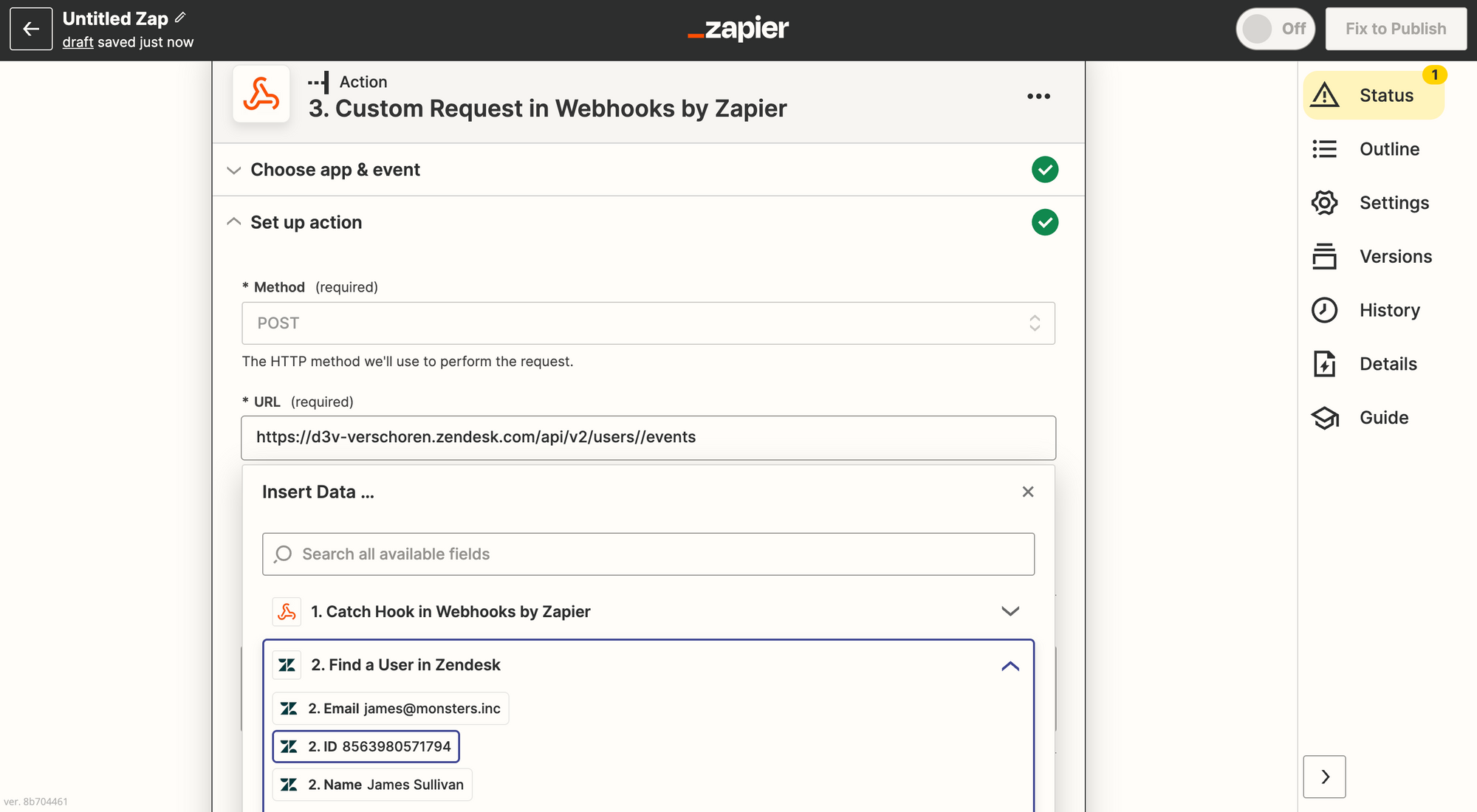Viewport: 1477px width, 812px height.
Task: Open the Method POST dropdown
Action: click(x=648, y=323)
